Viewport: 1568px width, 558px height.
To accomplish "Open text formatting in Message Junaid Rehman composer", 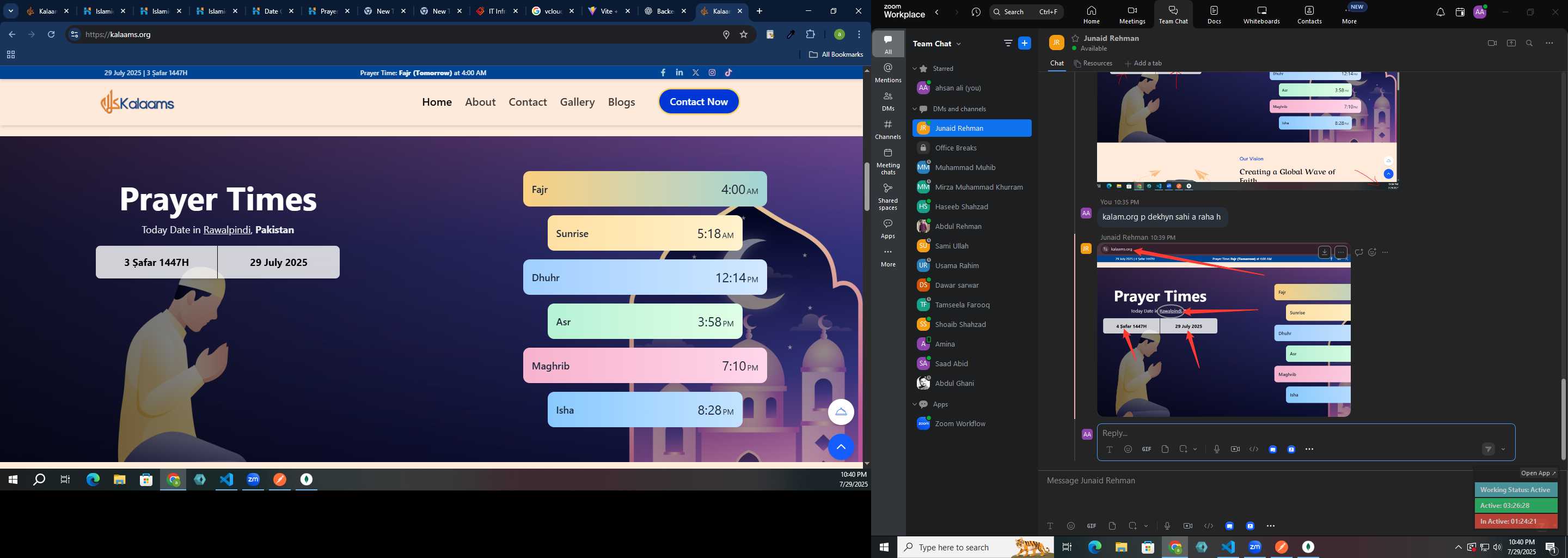I will [1050, 526].
